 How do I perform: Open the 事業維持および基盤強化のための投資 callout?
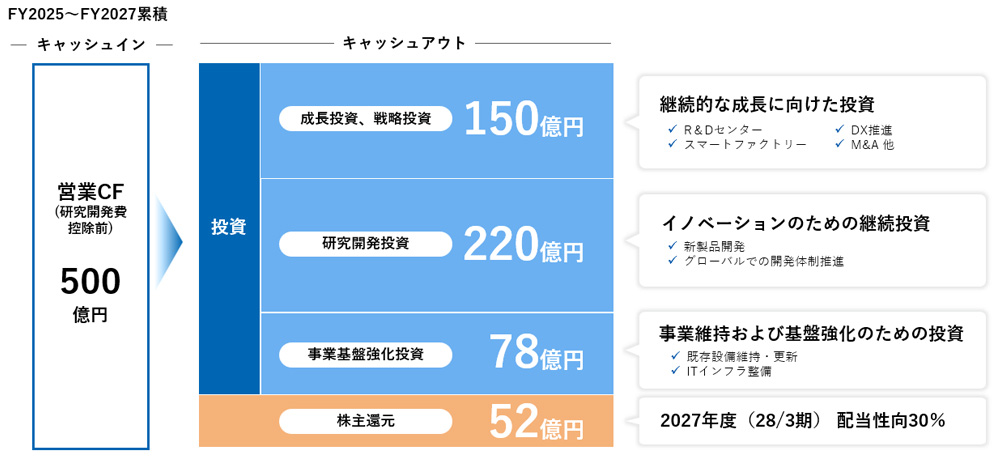pyautogui.click(x=812, y=350)
